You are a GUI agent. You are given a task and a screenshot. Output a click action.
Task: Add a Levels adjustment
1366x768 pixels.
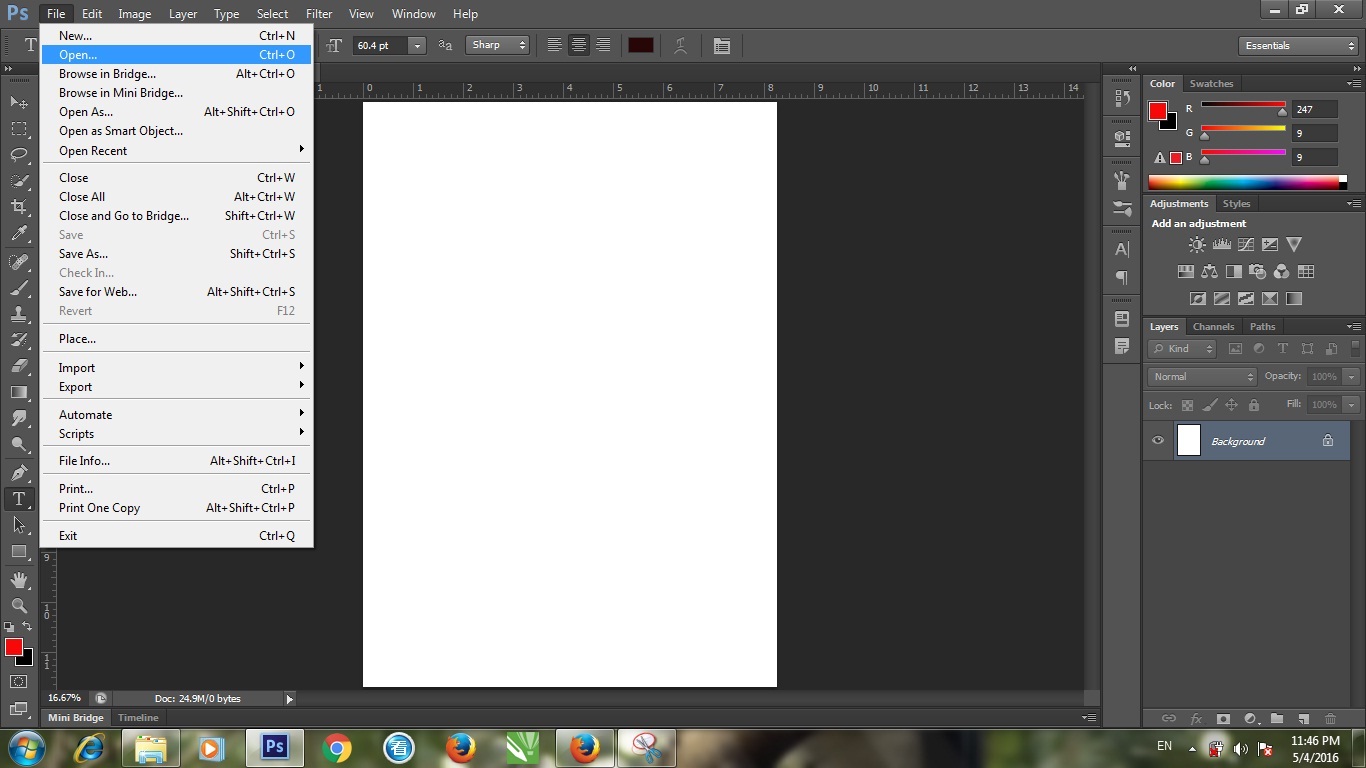click(1221, 244)
